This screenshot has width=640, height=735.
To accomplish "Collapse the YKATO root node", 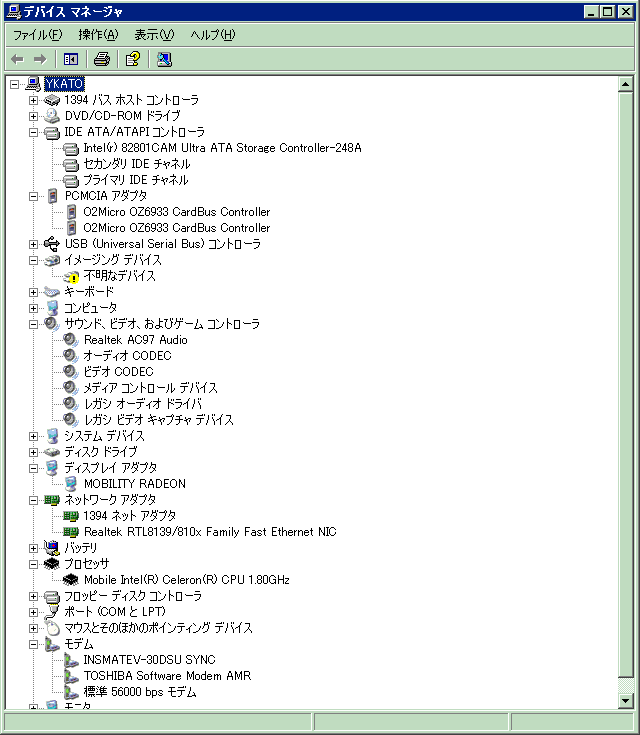I will pos(15,84).
